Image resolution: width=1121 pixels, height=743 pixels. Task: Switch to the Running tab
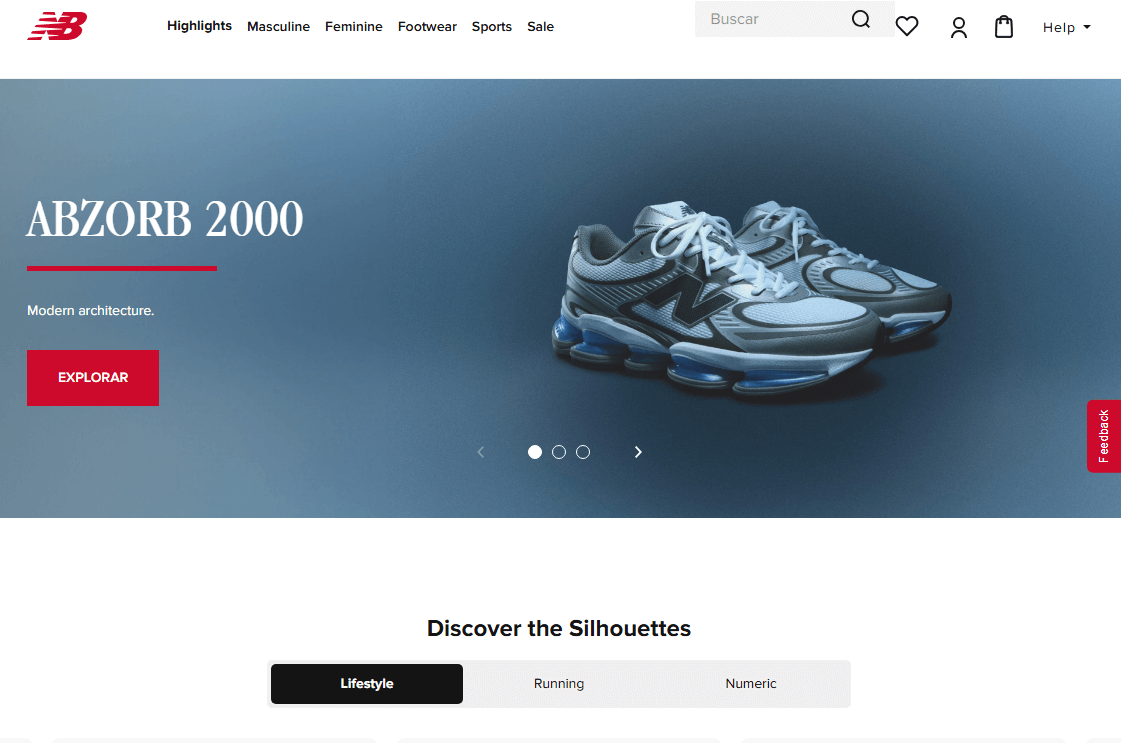click(x=559, y=684)
